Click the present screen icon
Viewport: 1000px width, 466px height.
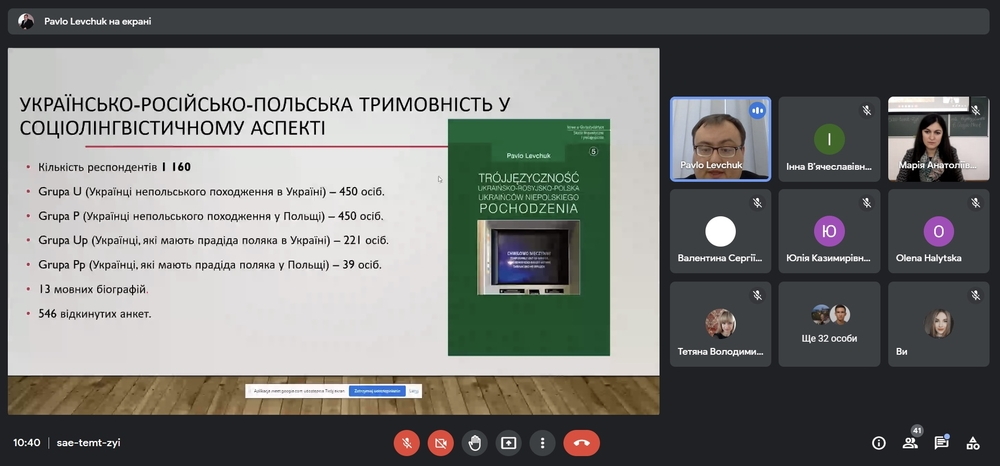coord(508,443)
